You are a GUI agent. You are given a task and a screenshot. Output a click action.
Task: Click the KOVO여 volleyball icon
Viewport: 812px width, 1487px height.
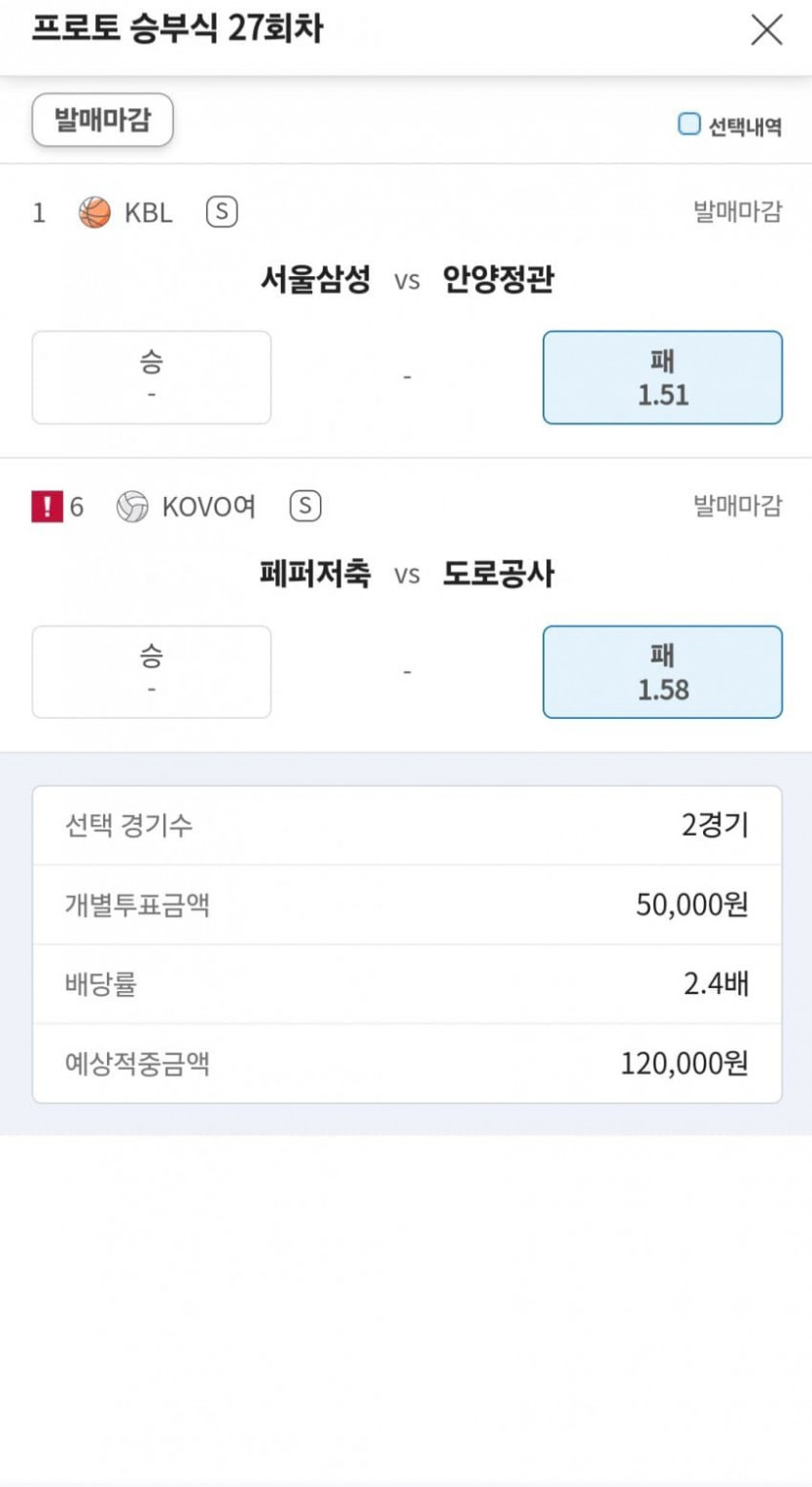[x=132, y=507]
